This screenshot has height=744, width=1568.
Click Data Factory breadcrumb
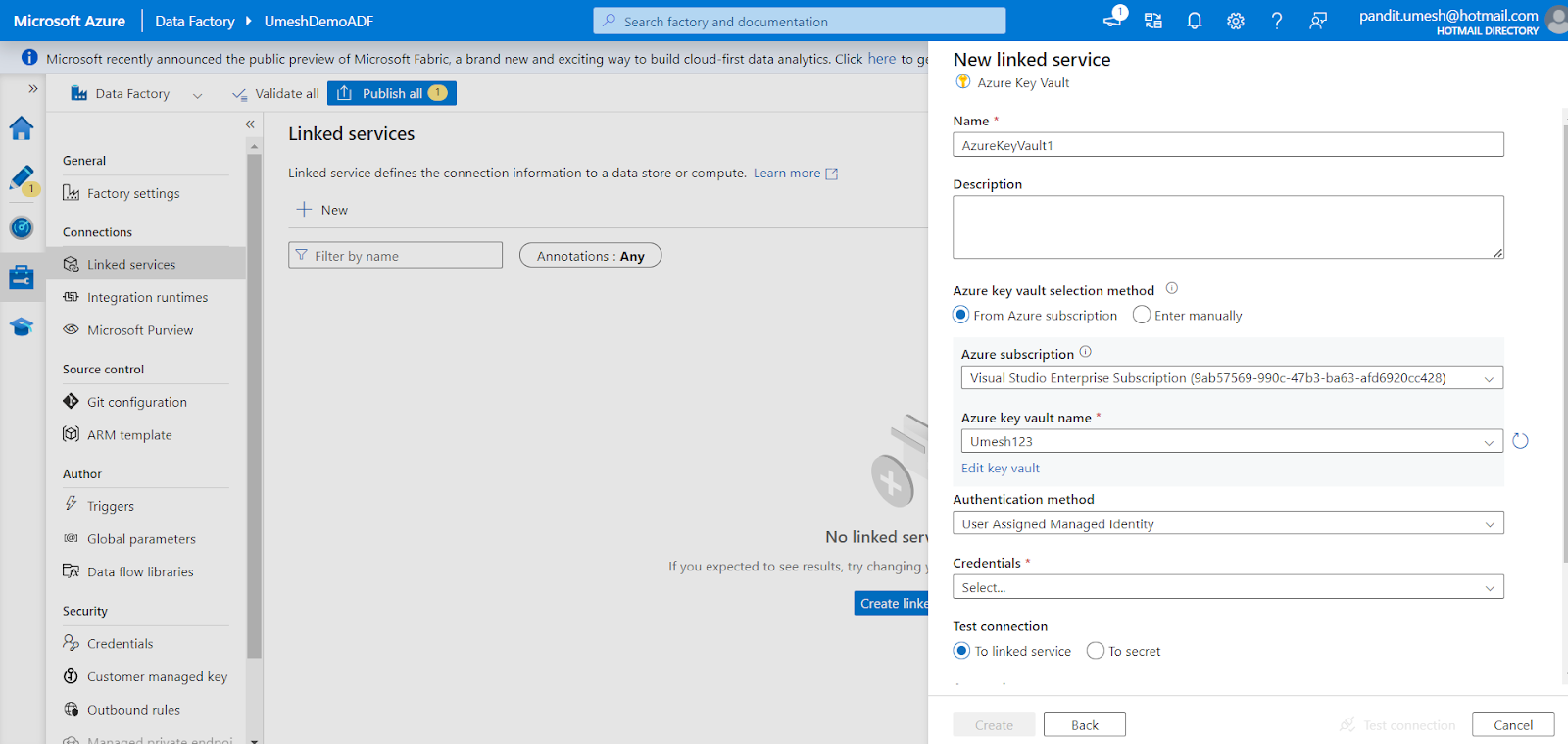coord(194,21)
